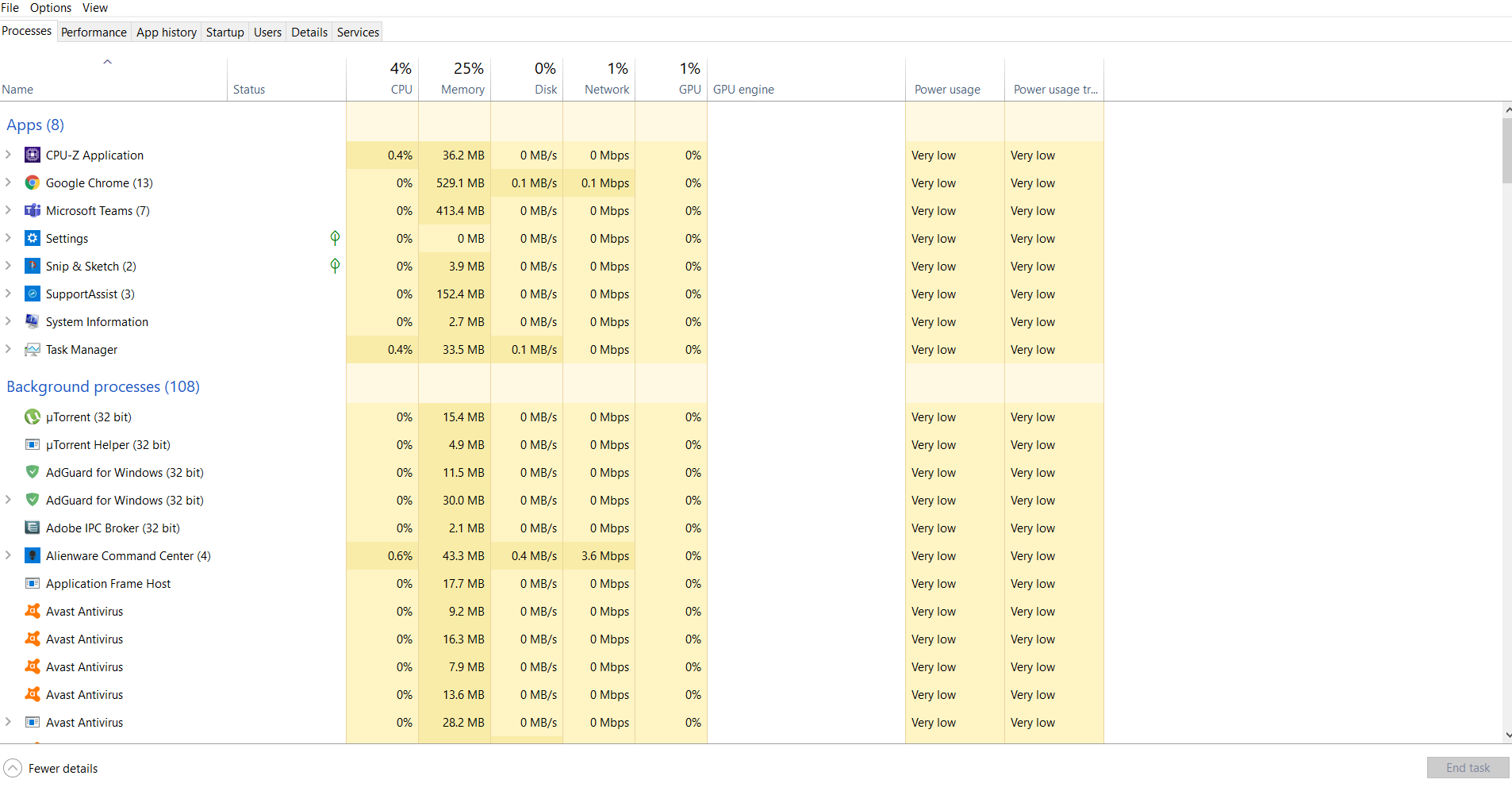This screenshot has height=787, width=1512.
Task: Click the System Information process icon
Action: [33, 321]
